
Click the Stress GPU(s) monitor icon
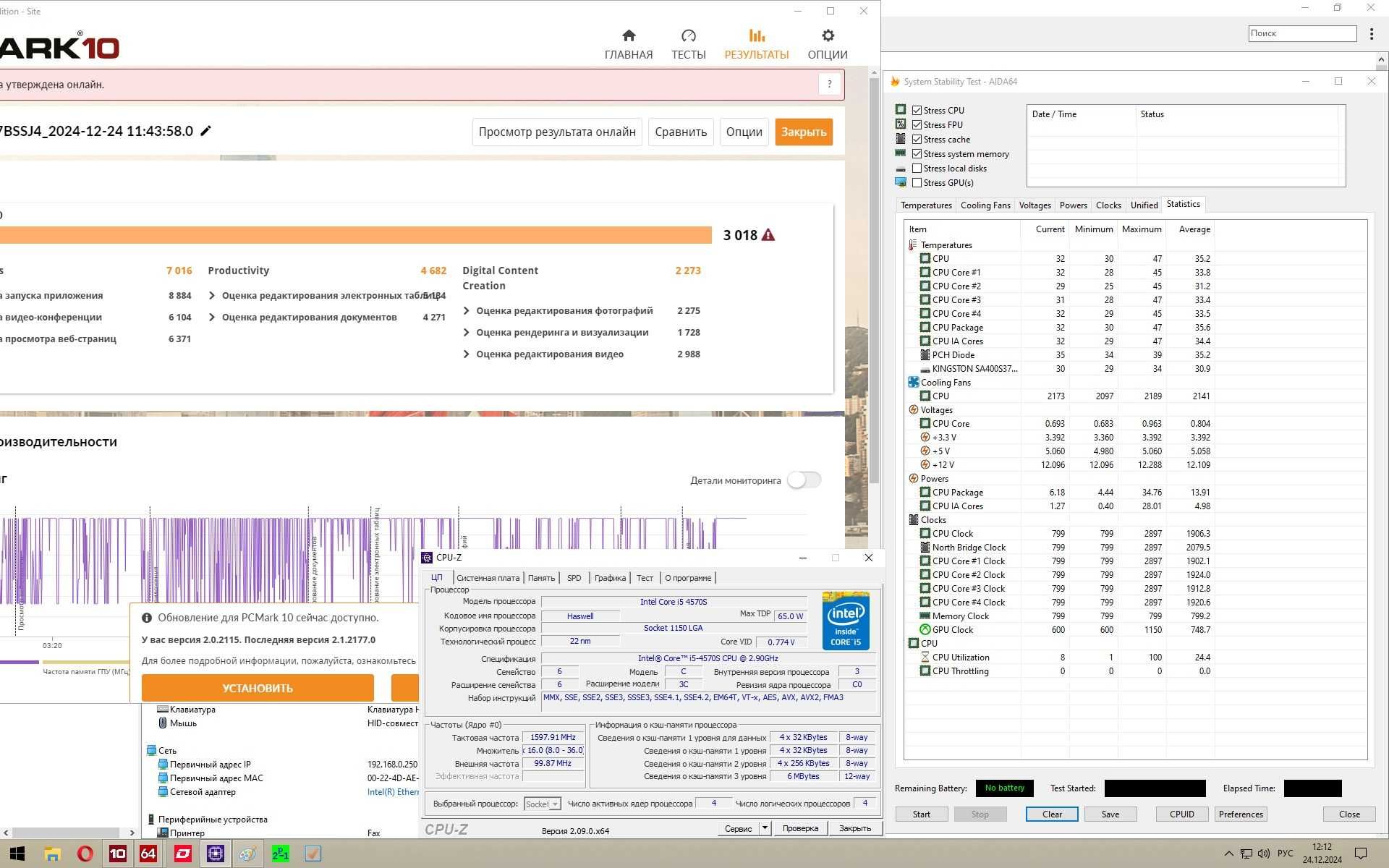pyautogui.click(x=901, y=182)
